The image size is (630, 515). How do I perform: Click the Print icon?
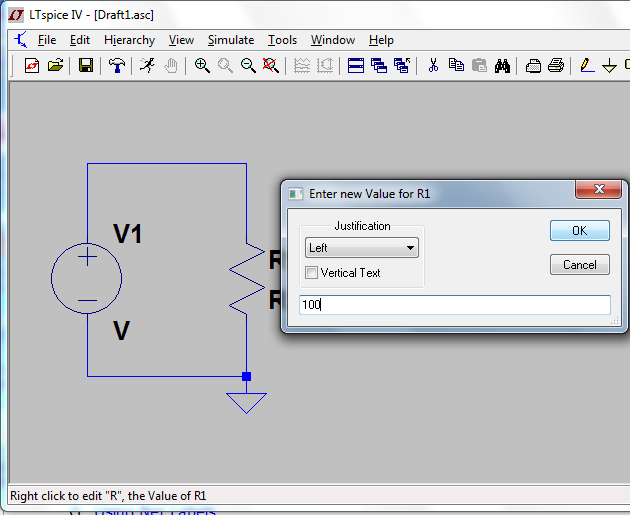pos(556,65)
